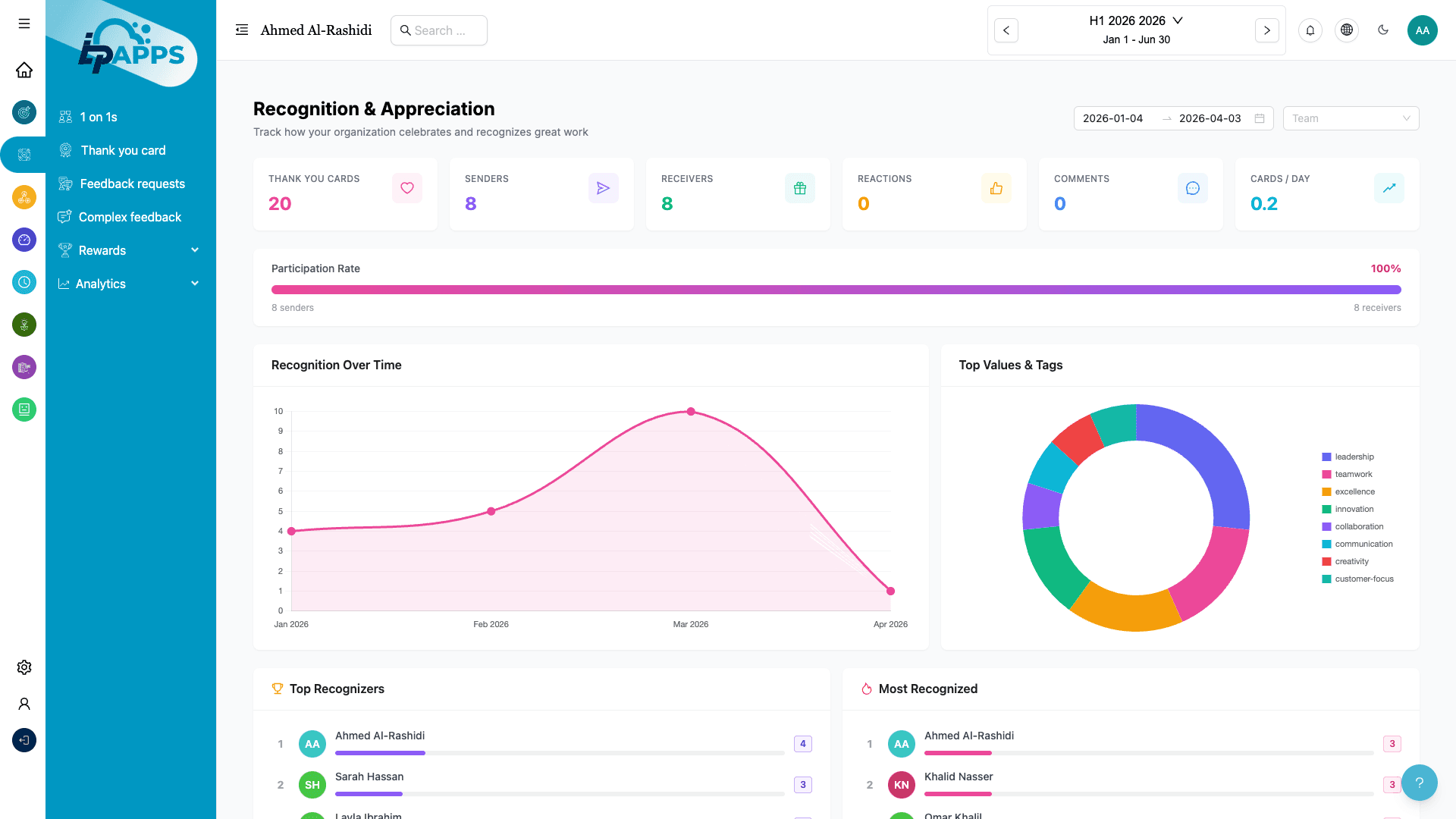The image size is (1456, 819).
Task: Click Ahmed Al-Rashidi's purple recognizer bar
Action: pyautogui.click(x=380, y=753)
